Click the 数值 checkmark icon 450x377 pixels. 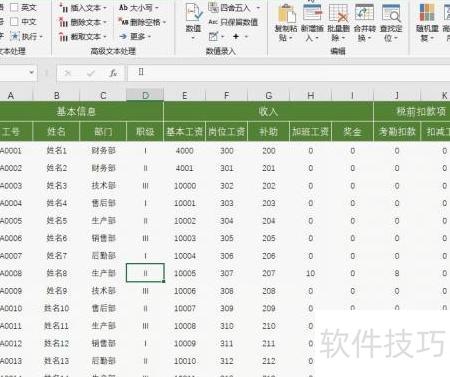194,13
